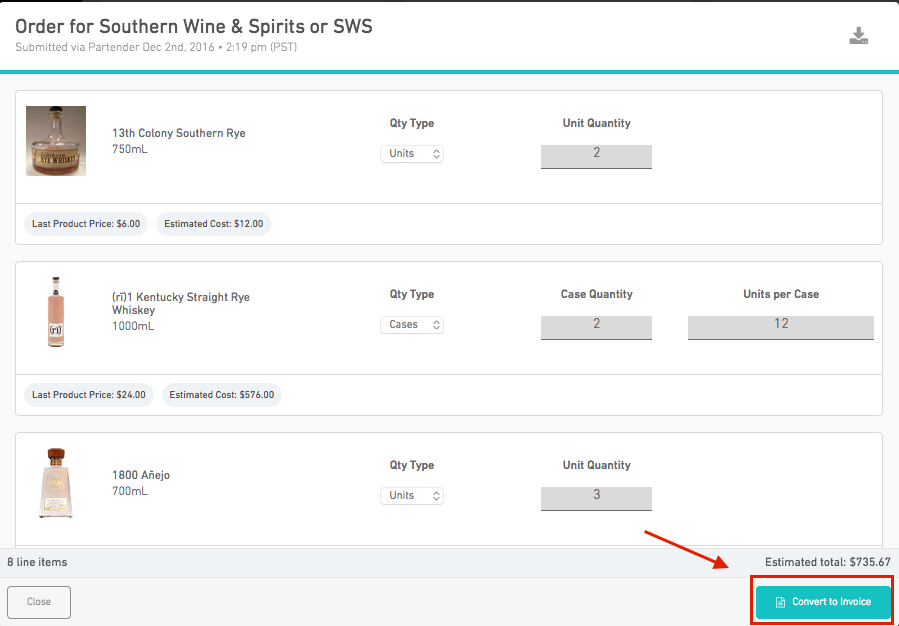The image size is (899, 626).
Task: Open Qty Type dropdown for 1800 Añejo
Action: pos(412,495)
